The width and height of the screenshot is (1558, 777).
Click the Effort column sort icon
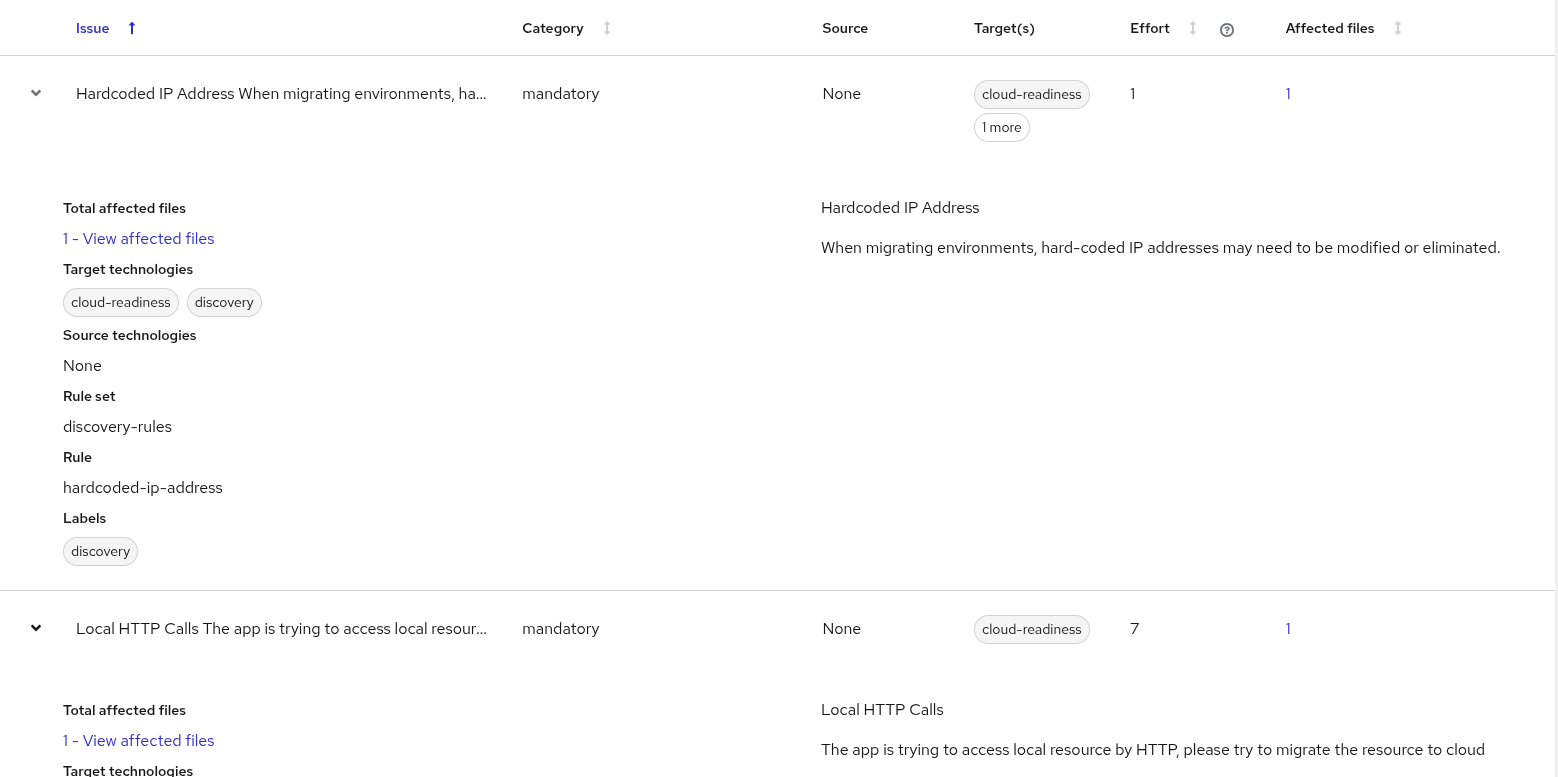(x=1192, y=28)
